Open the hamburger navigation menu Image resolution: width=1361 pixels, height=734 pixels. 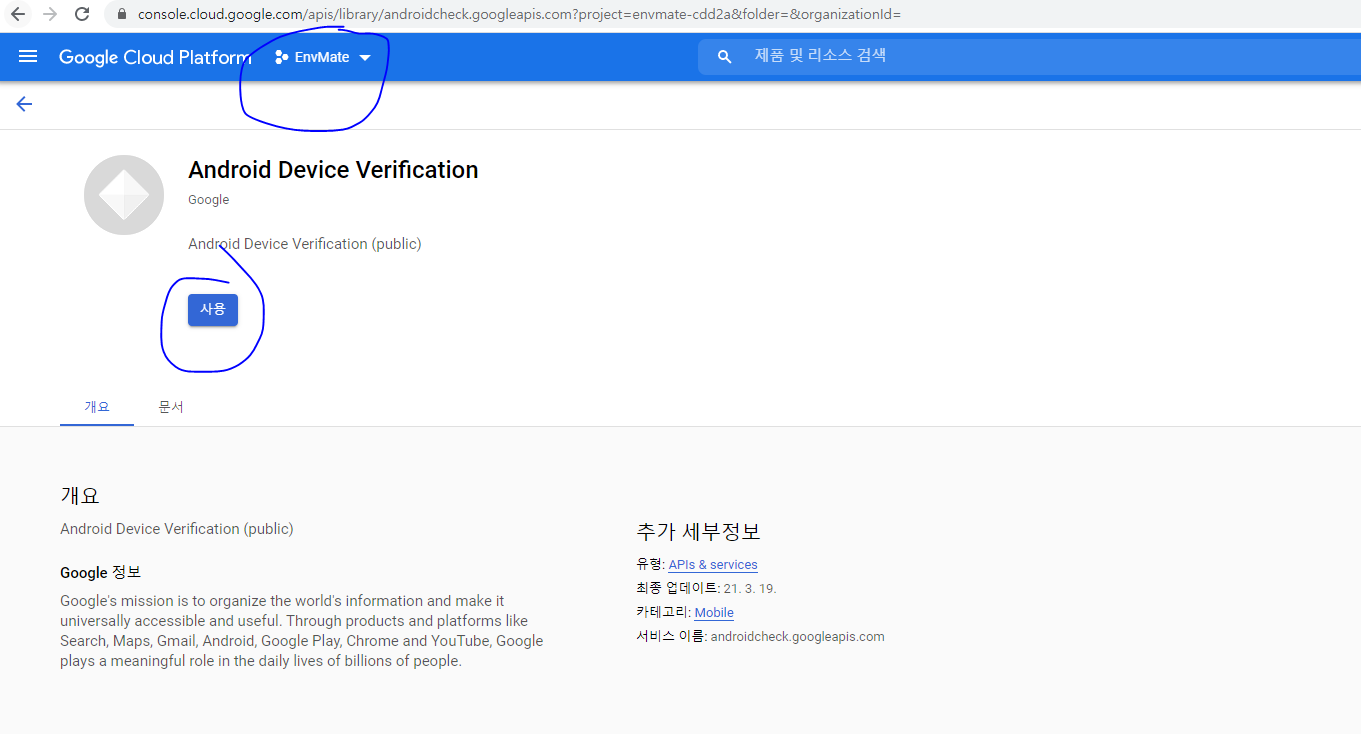tap(28, 57)
